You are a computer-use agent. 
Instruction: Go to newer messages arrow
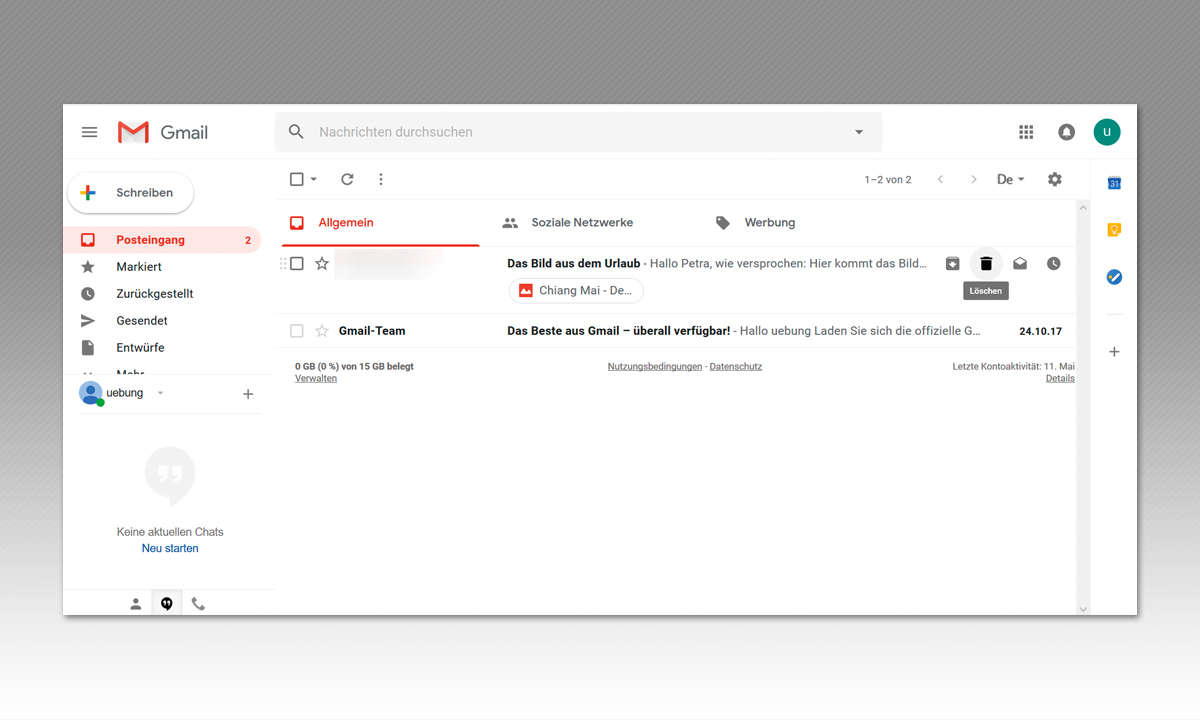940,179
